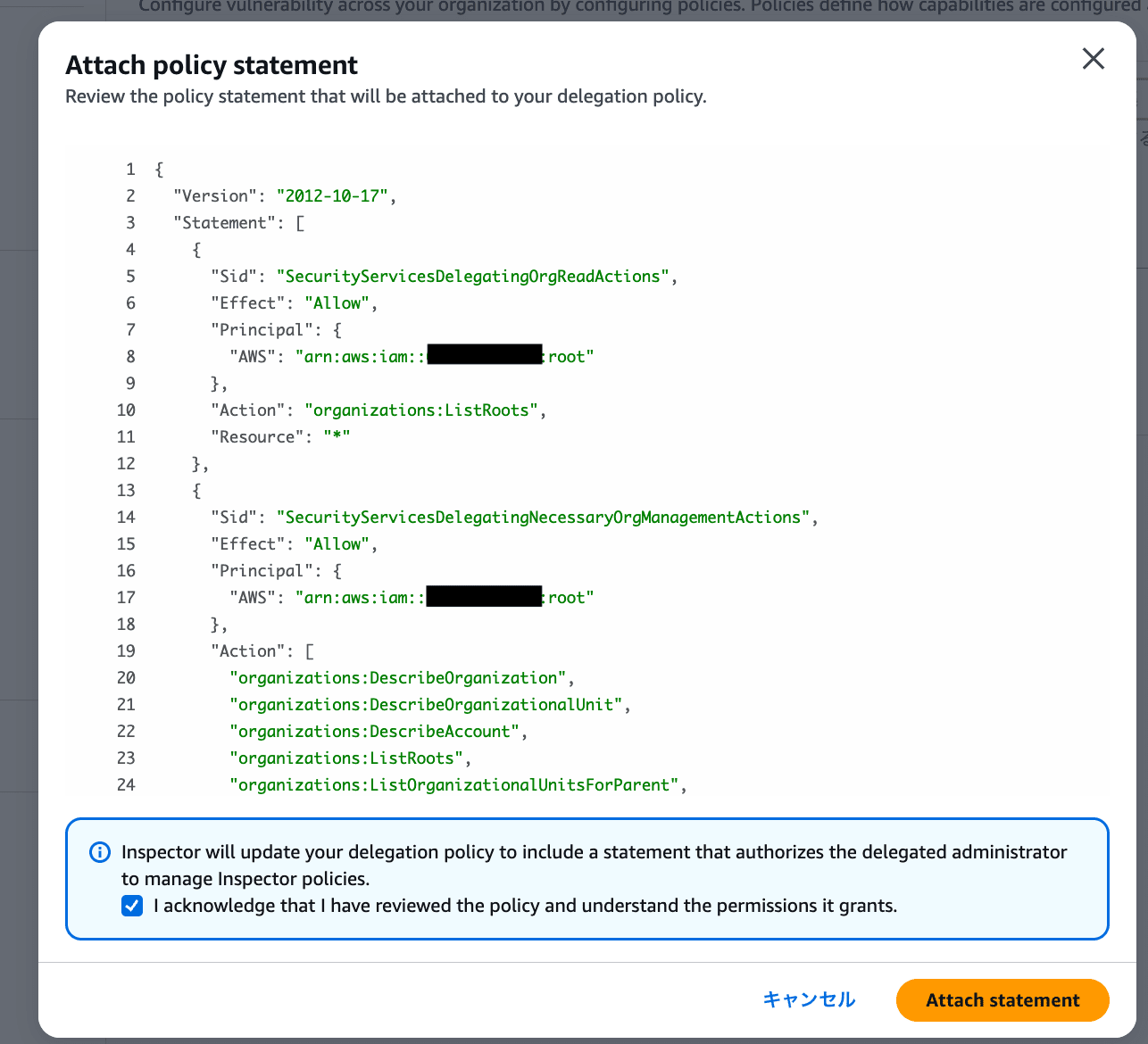Click the organizations:DescribeAccount action string

click(375, 732)
